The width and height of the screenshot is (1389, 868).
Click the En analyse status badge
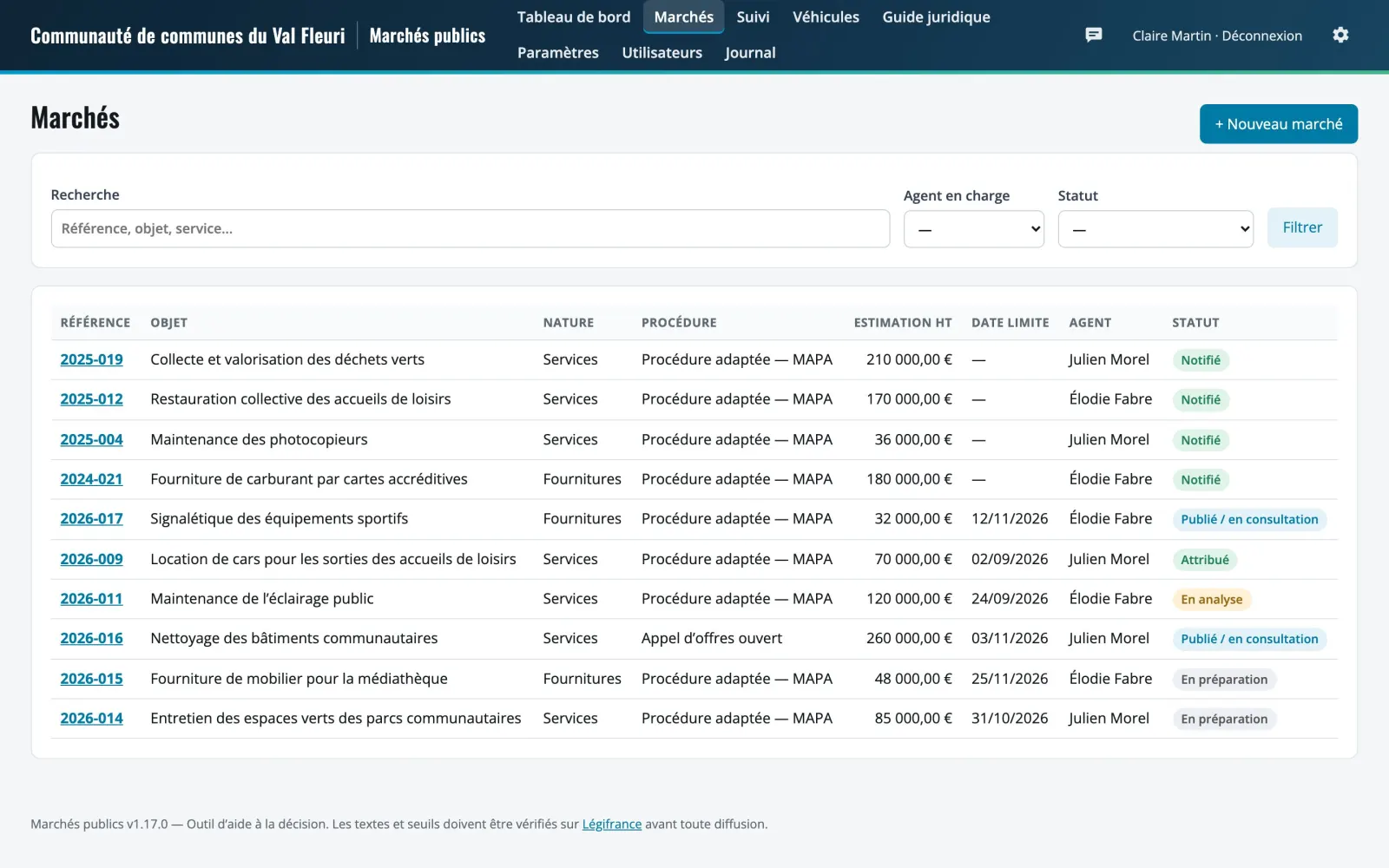coord(1211,600)
